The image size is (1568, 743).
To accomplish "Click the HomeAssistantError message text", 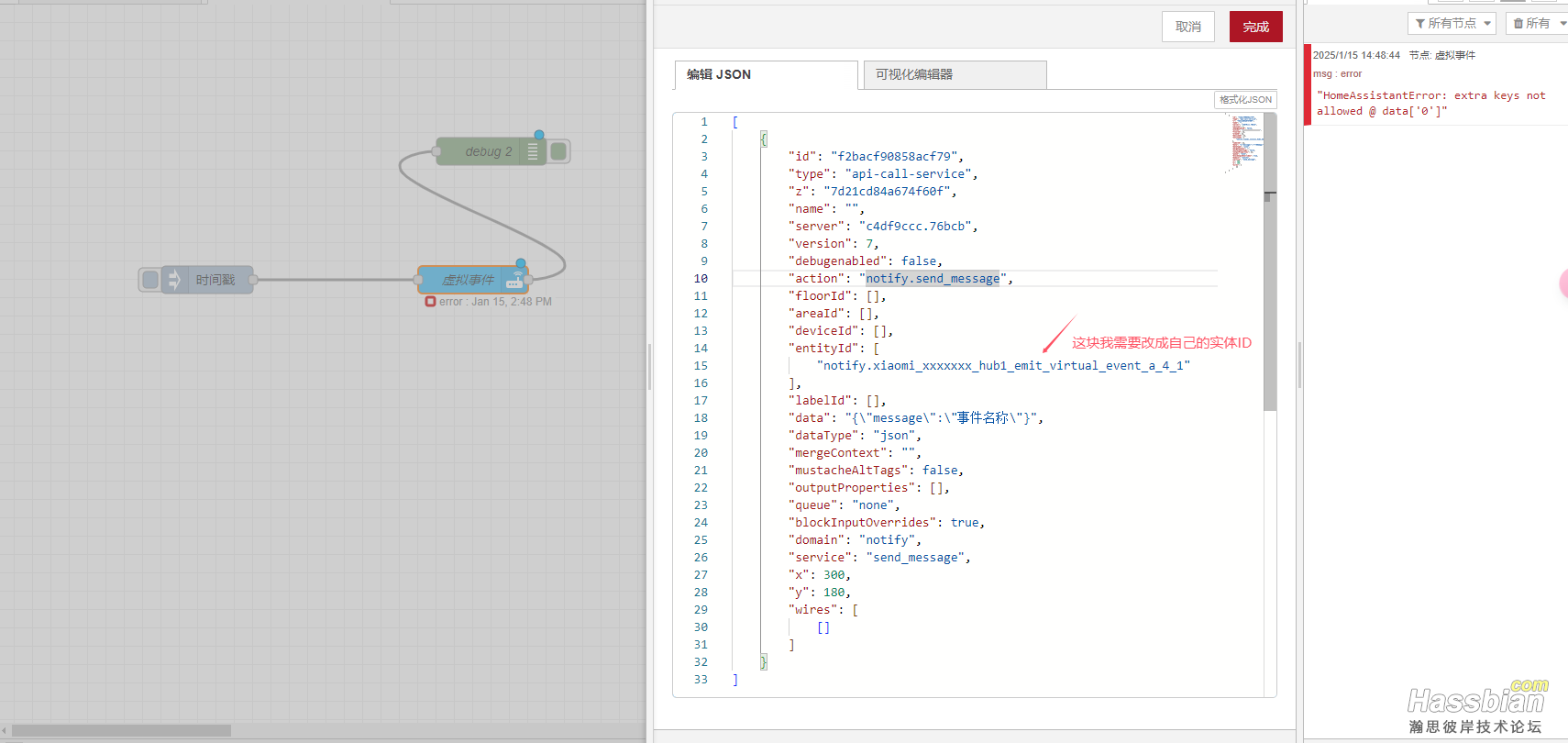I will (1430, 103).
